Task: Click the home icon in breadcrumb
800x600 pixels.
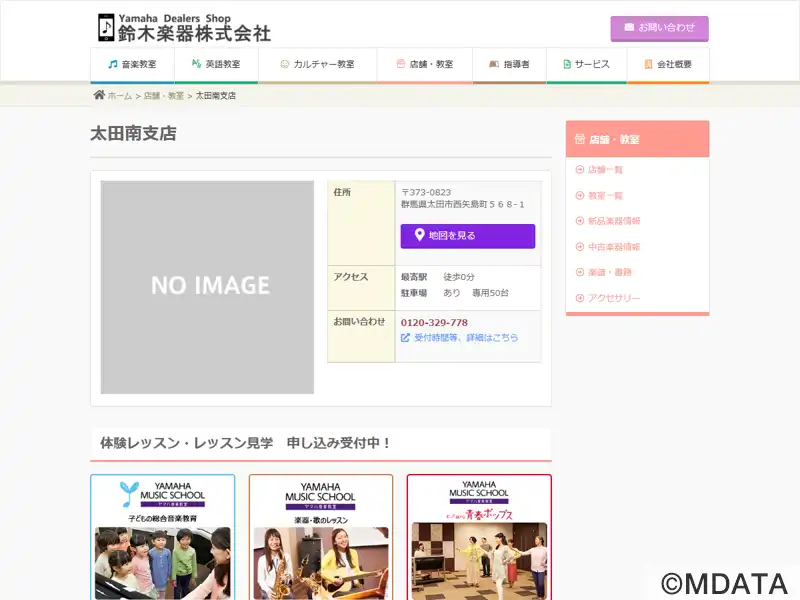Action: point(99,95)
